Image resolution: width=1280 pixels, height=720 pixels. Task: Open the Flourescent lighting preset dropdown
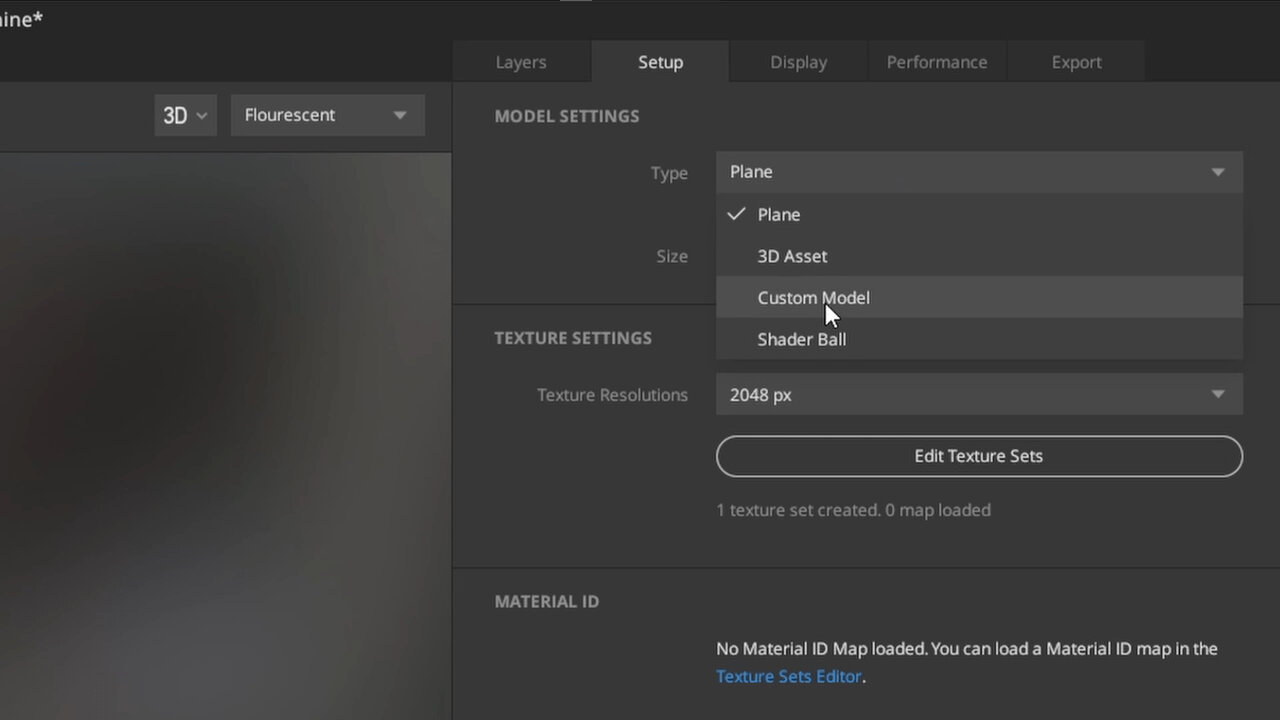click(x=327, y=114)
